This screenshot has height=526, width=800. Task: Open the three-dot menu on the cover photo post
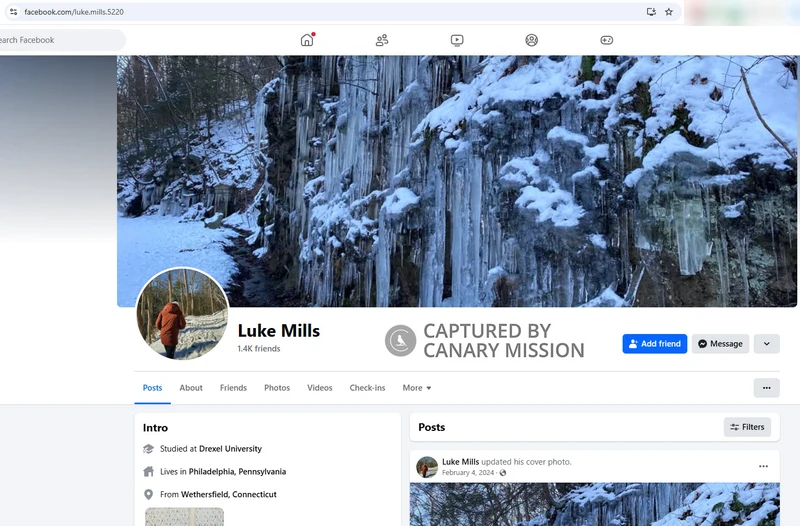point(763,466)
